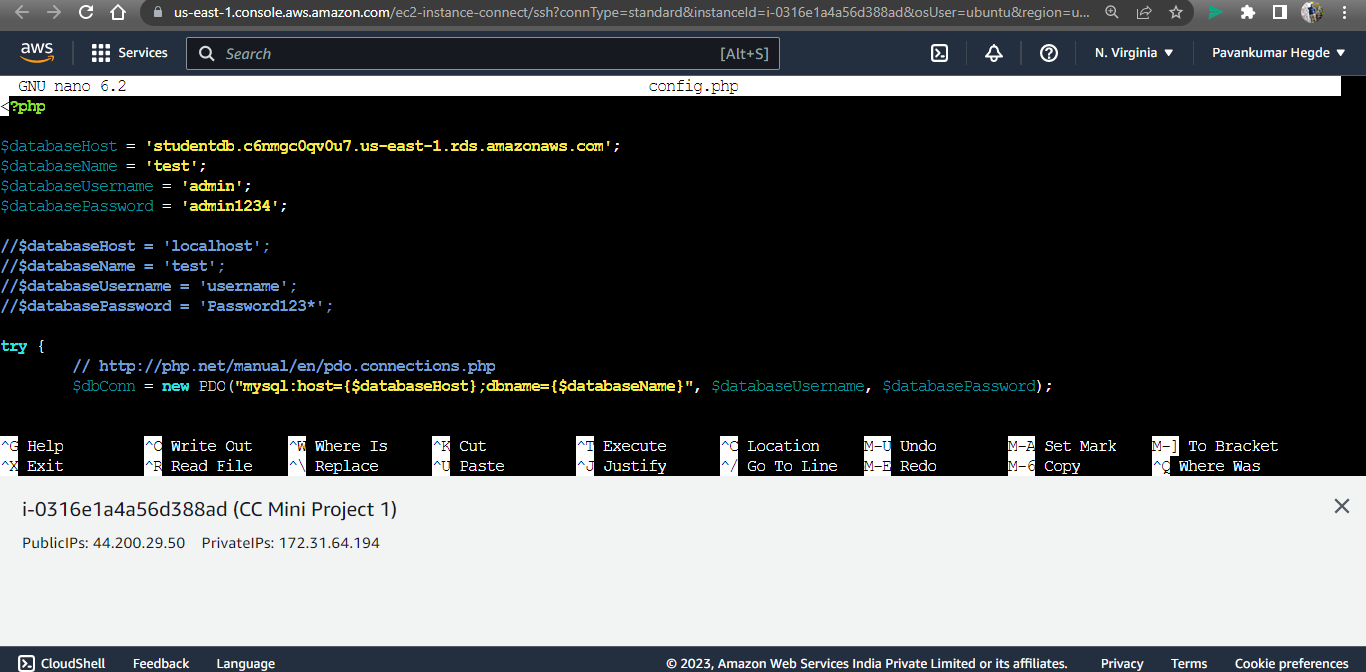This screenshot has width=1366, height=672.
Task: Toggle the browser side panel icon
Action: [x=1279, y=13]
